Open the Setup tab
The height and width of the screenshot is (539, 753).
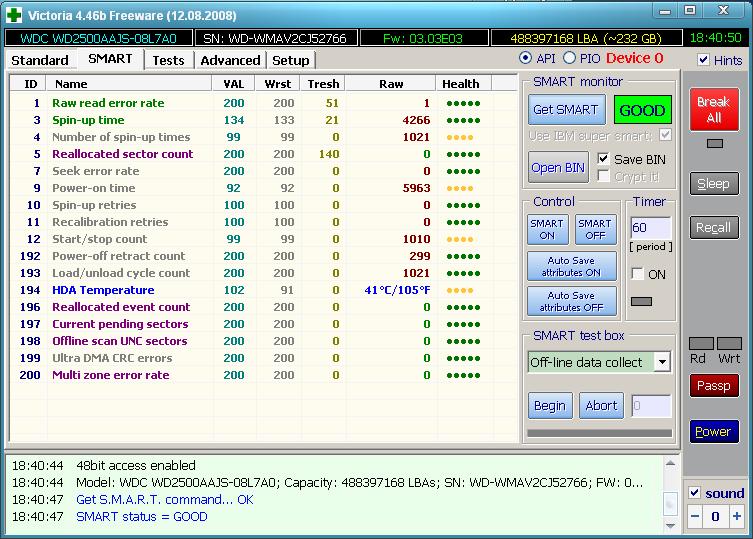291,61
